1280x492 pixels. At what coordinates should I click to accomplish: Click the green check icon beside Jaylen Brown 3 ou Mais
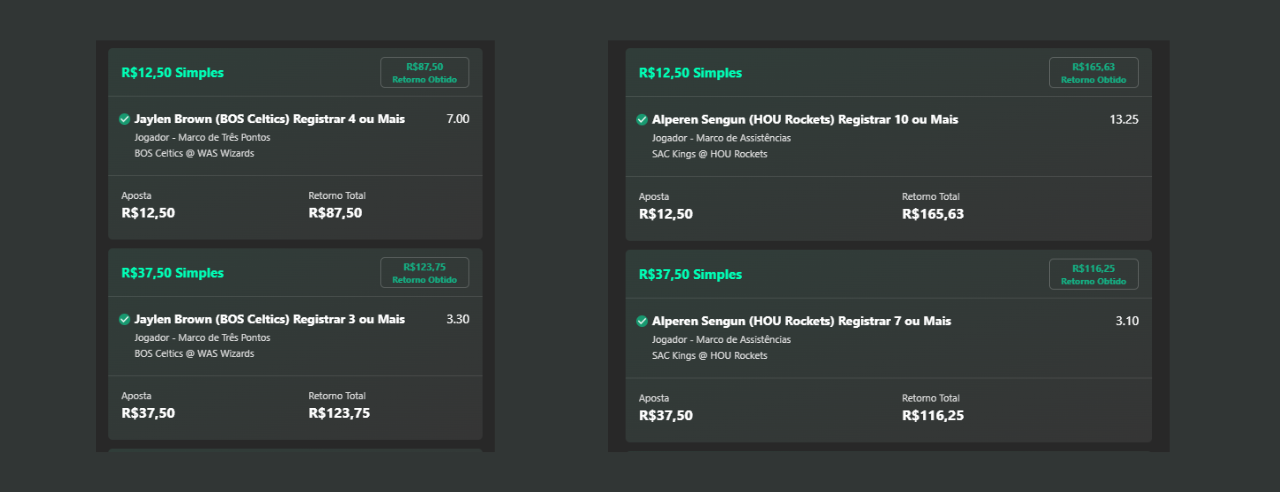125,320
